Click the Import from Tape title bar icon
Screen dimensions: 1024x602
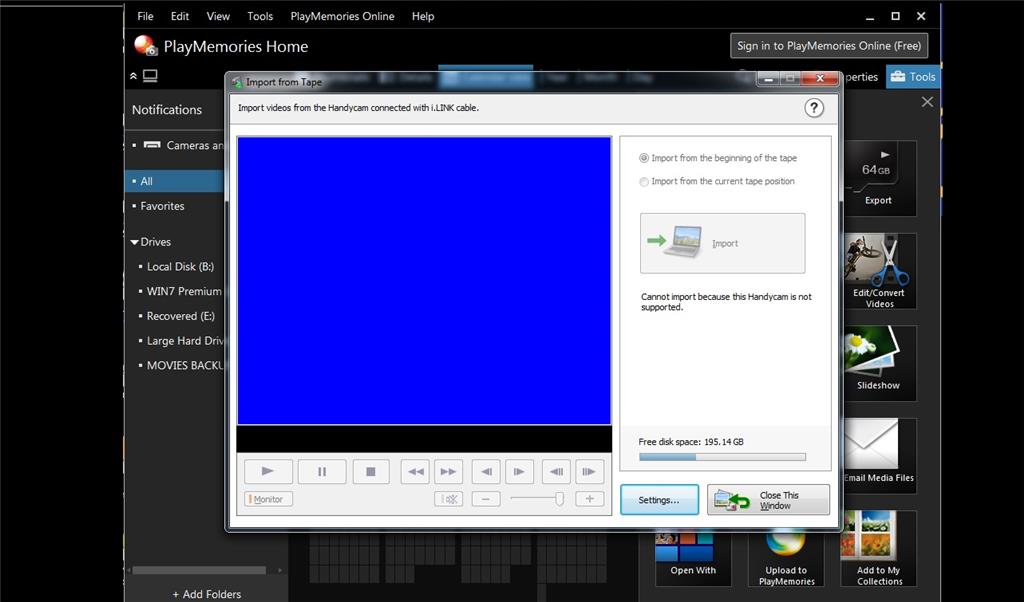pyautogui.click(x=236, y=82)
